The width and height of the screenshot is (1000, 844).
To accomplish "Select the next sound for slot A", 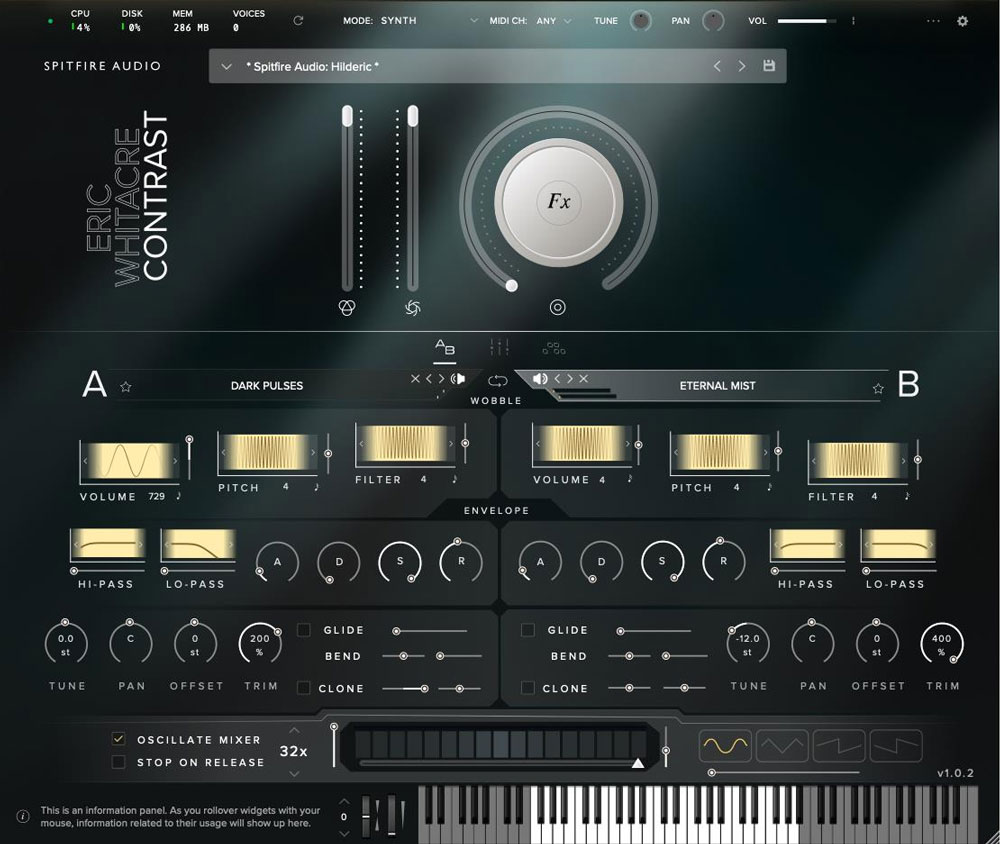I will pos(441,379).
